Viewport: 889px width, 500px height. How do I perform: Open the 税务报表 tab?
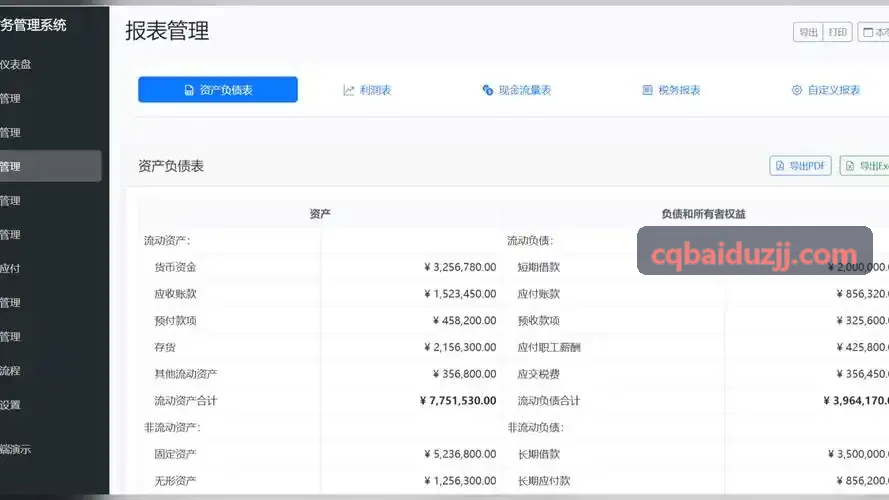(671, 90)
